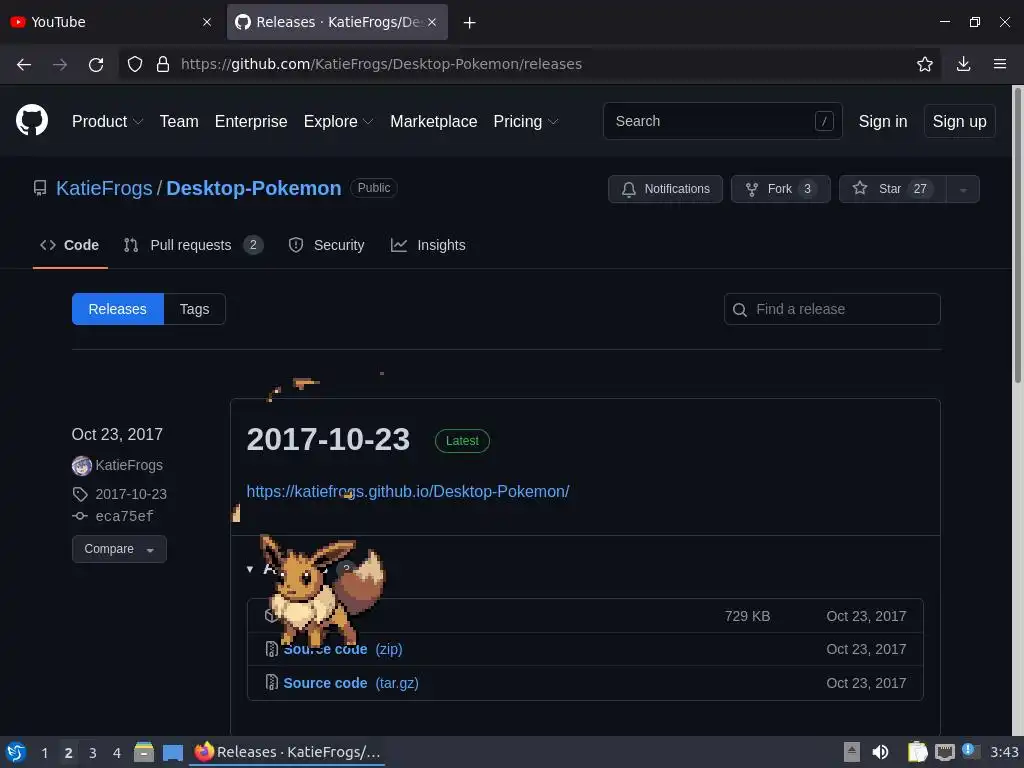Click the taskbar clock showing 3:43

point(1004,752)
